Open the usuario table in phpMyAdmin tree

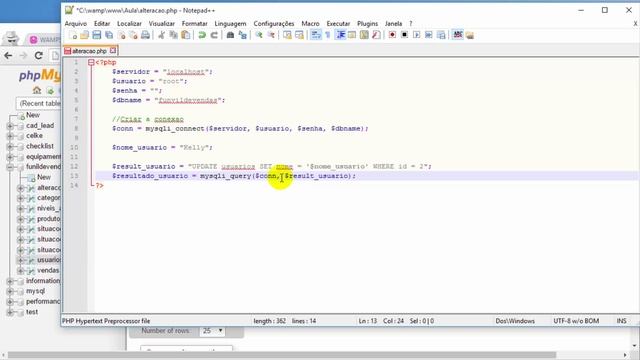pos(49,260)
